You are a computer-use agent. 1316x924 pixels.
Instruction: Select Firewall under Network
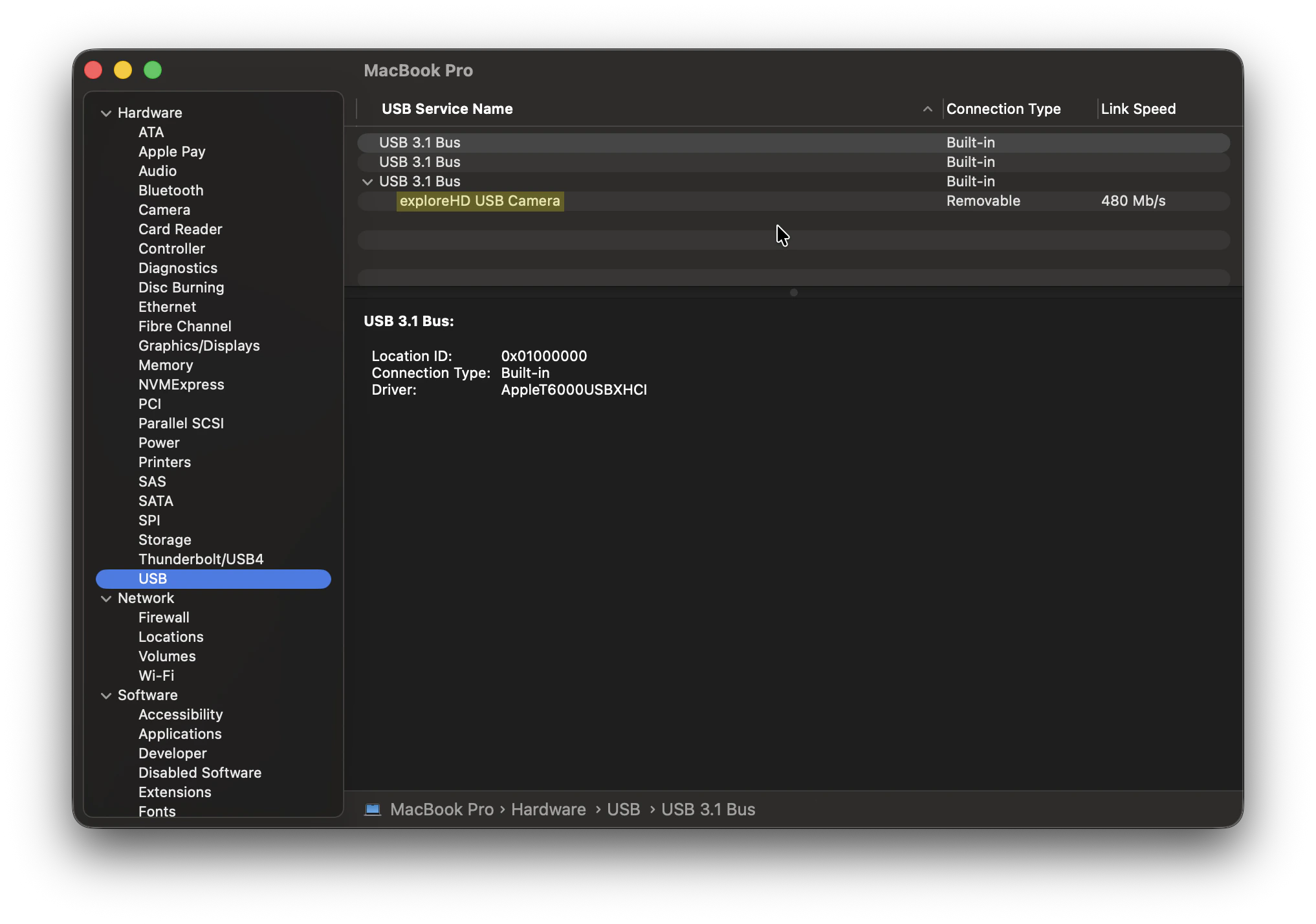click(164, 617)
